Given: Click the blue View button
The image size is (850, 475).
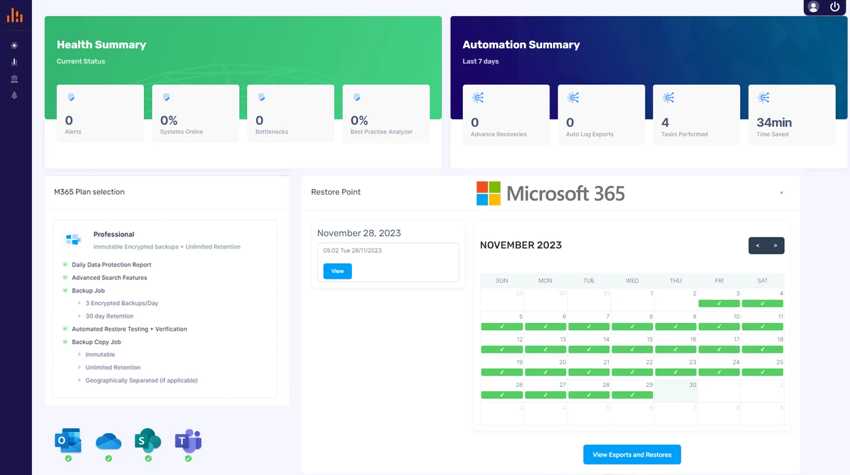Looking at the screenshot, I should [x=337, y=271].
